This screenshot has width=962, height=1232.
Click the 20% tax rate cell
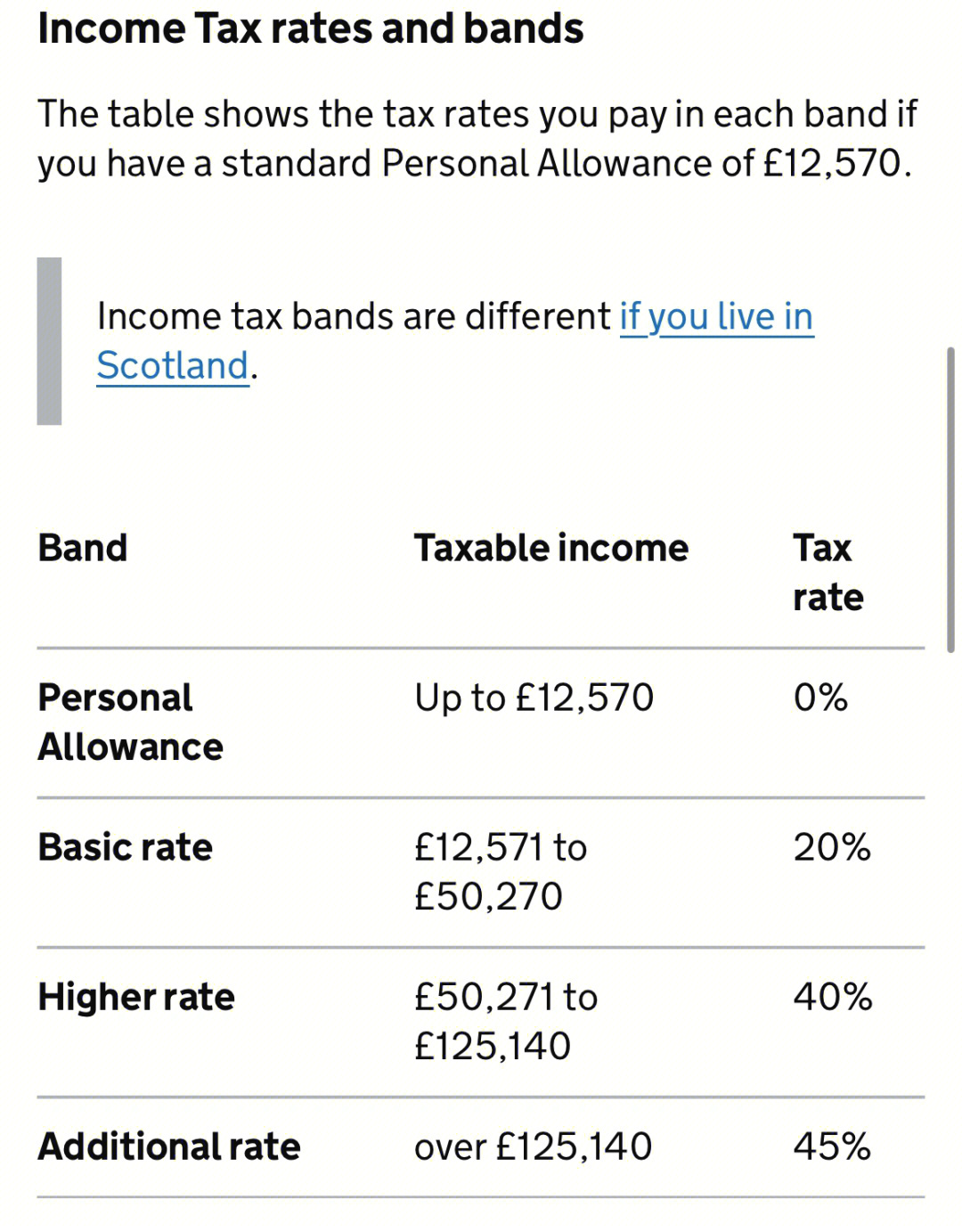pyautogui.click(x=832, y=847)
